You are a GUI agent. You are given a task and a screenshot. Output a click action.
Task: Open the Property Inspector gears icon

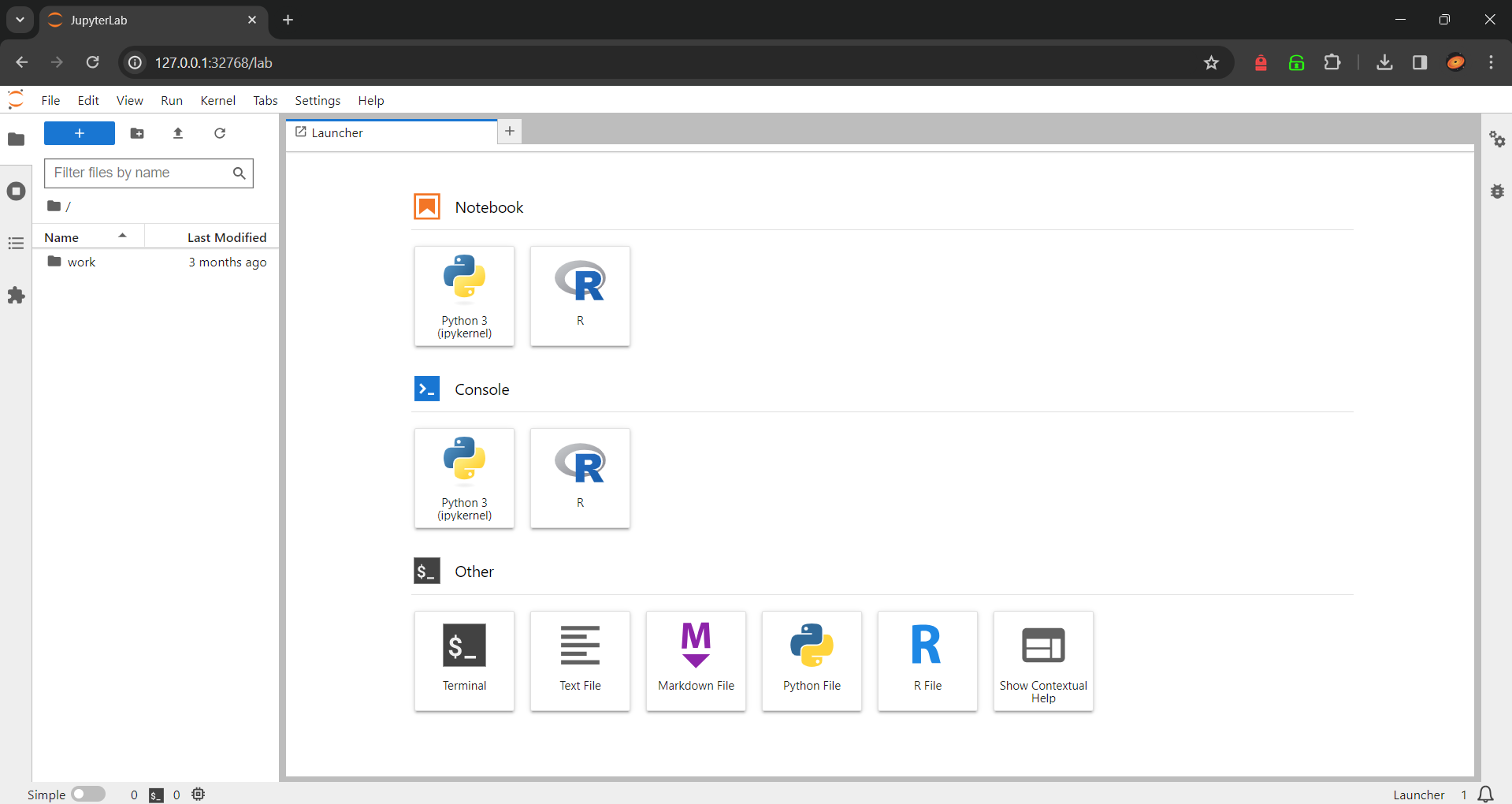1497,140
